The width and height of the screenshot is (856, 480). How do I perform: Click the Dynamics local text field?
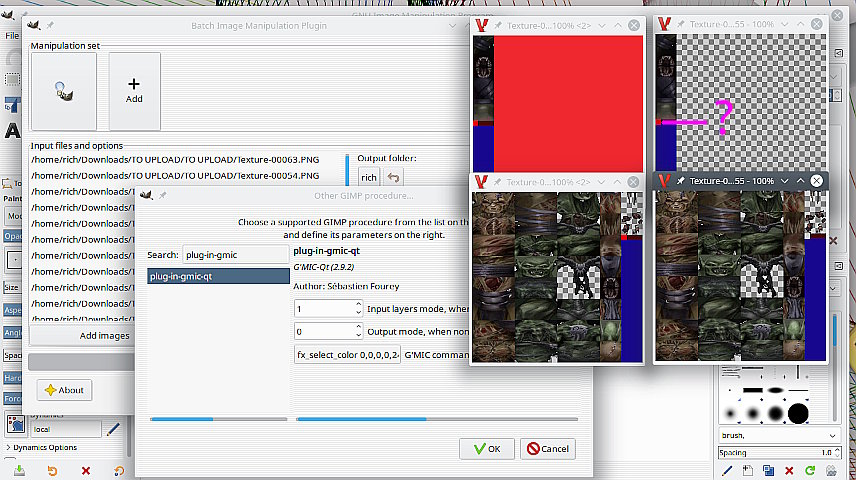pyautogui.click(x=65, y=429)
